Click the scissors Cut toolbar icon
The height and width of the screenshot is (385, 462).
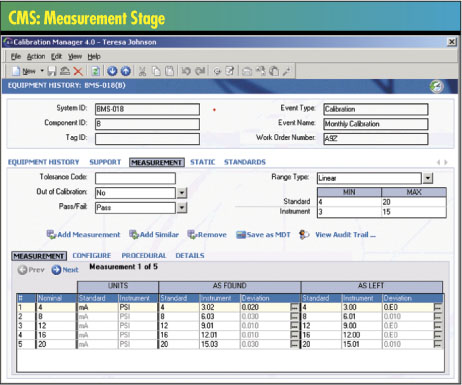tap(143, 71)
